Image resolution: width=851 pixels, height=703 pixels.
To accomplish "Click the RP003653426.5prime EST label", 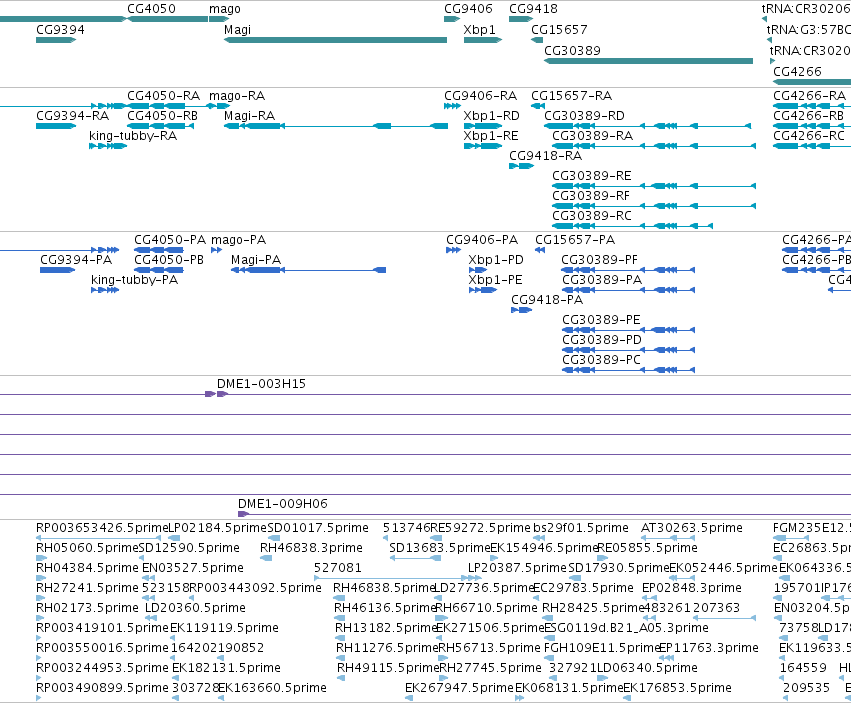I will [102, 528].
